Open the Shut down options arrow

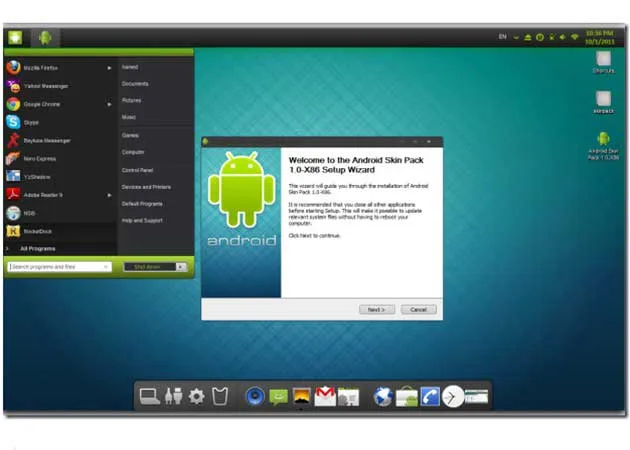tap(181, 267)
